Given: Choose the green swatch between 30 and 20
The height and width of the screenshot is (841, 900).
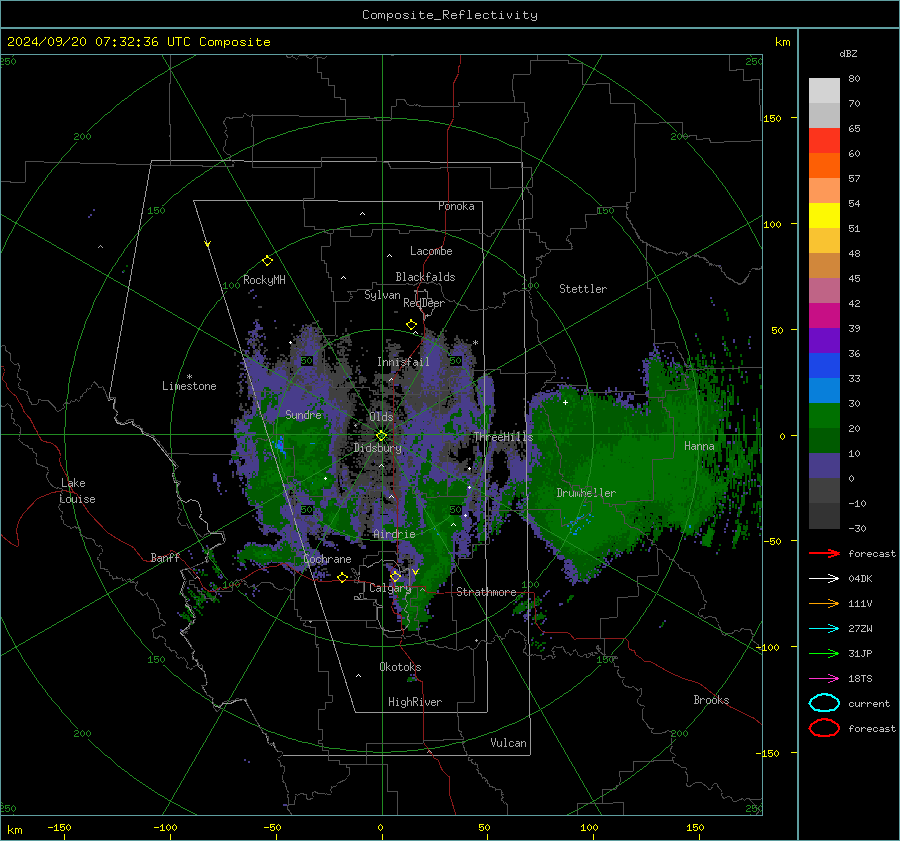Looking at the screenshot, I should coord(824,415).
